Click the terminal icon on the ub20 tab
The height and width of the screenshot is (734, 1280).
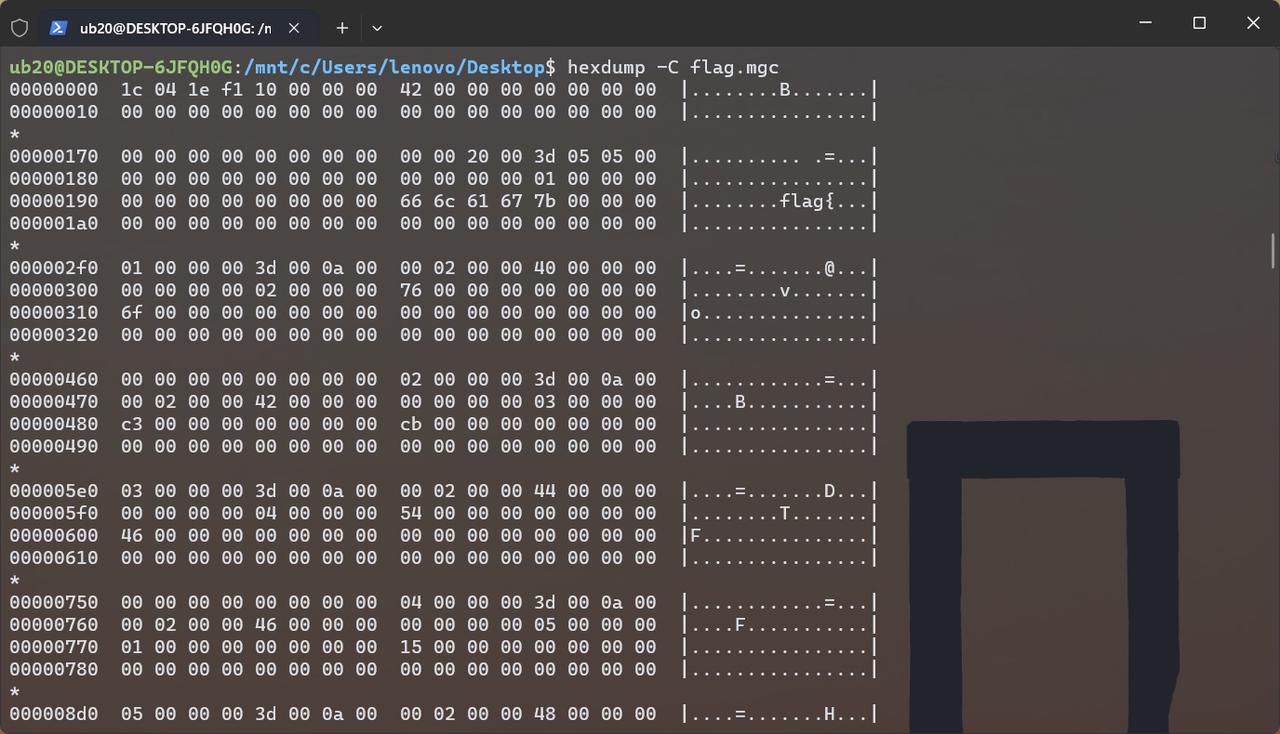58,28
